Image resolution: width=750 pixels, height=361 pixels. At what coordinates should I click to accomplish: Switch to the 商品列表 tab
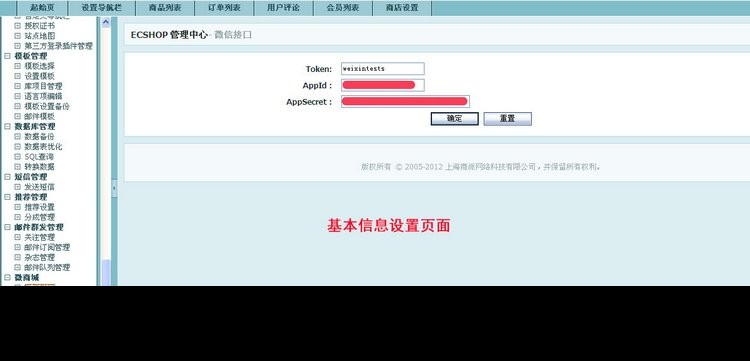[165, 8]
